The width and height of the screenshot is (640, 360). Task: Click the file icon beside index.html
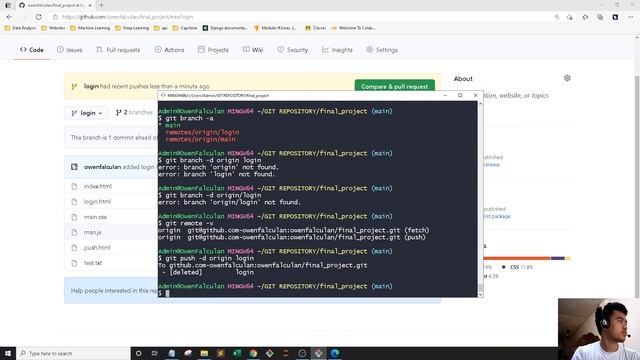tap(74, 186)
